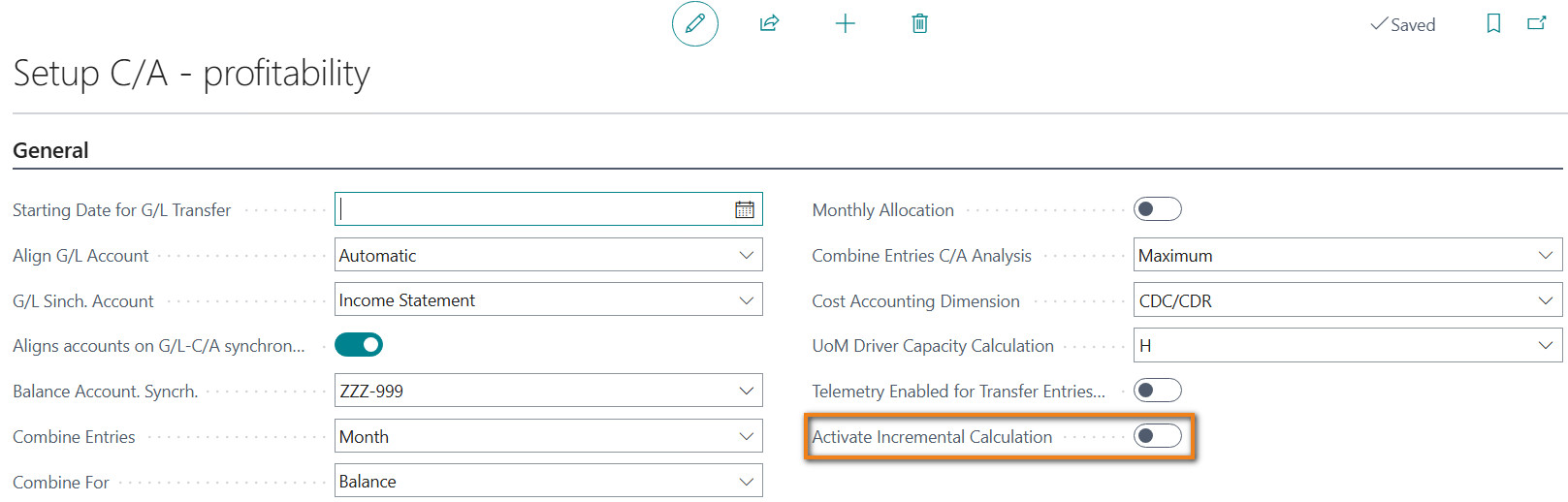Expand UoM Driver Capacity Calculation dropdown
This screenshot has height=502, width=1568.
(x=1348, y=345)
